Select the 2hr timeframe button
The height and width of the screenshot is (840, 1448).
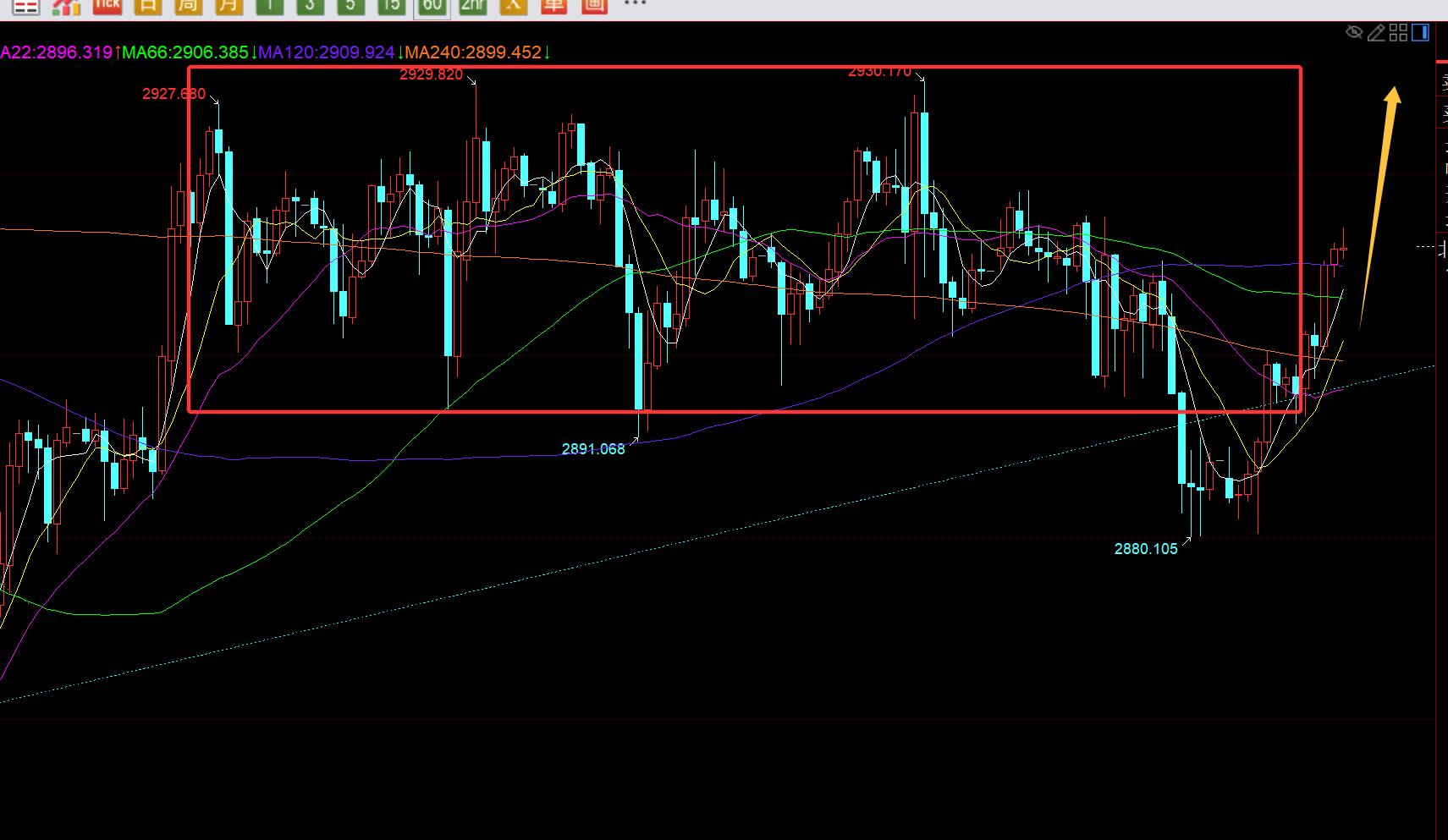click(472, 6)
